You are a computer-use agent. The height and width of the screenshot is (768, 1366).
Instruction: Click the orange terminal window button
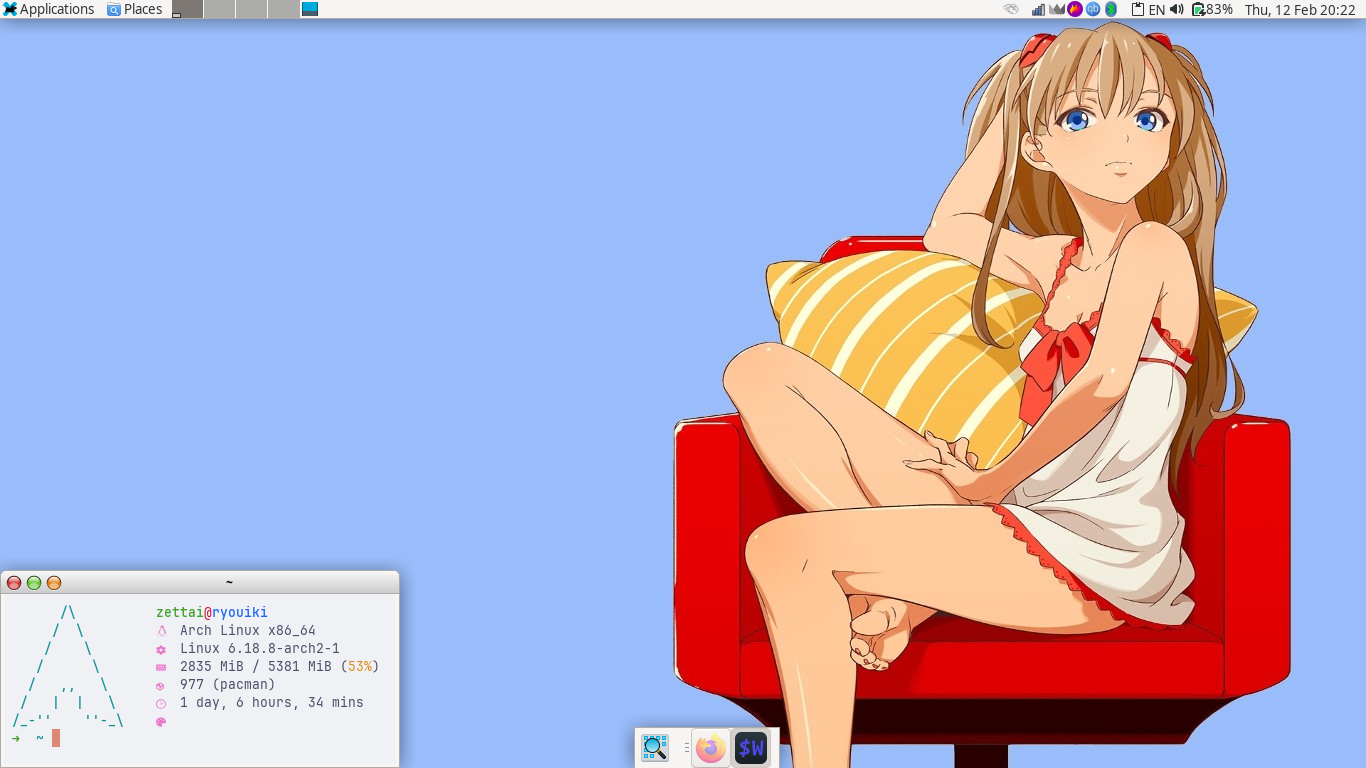(x=54, y=582)
